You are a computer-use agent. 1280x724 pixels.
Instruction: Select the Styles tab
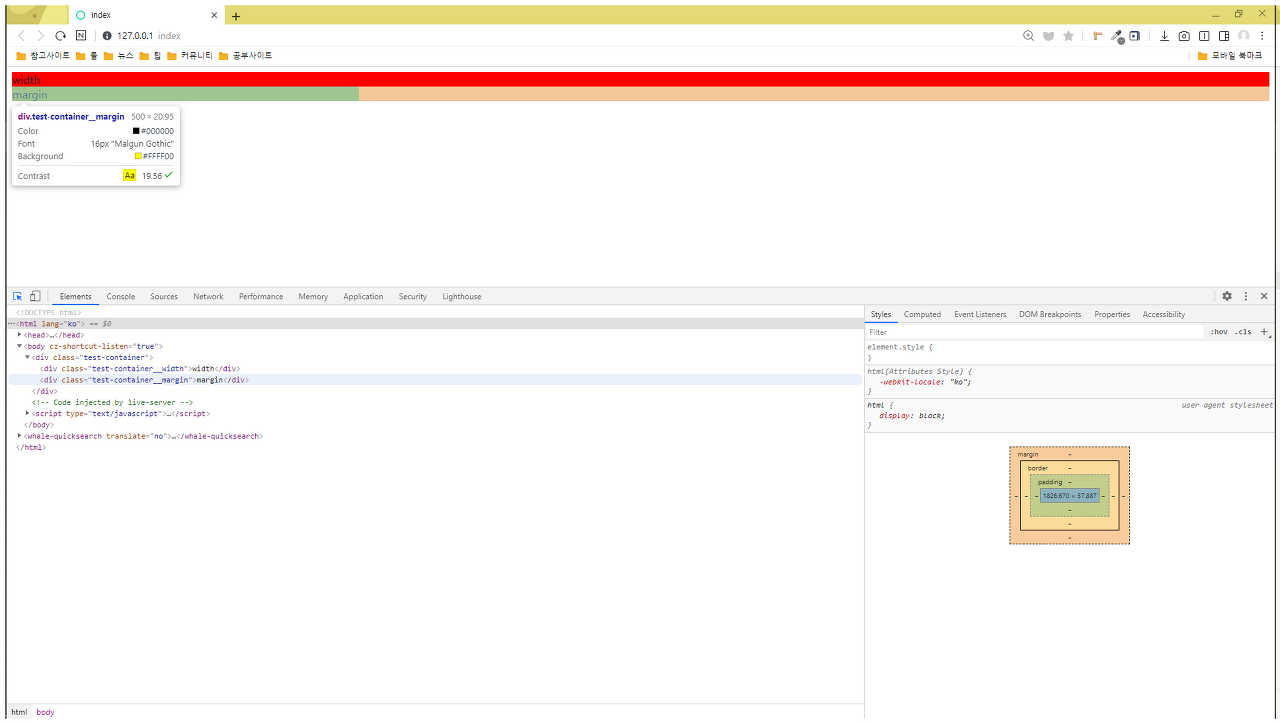pos(881,314)
